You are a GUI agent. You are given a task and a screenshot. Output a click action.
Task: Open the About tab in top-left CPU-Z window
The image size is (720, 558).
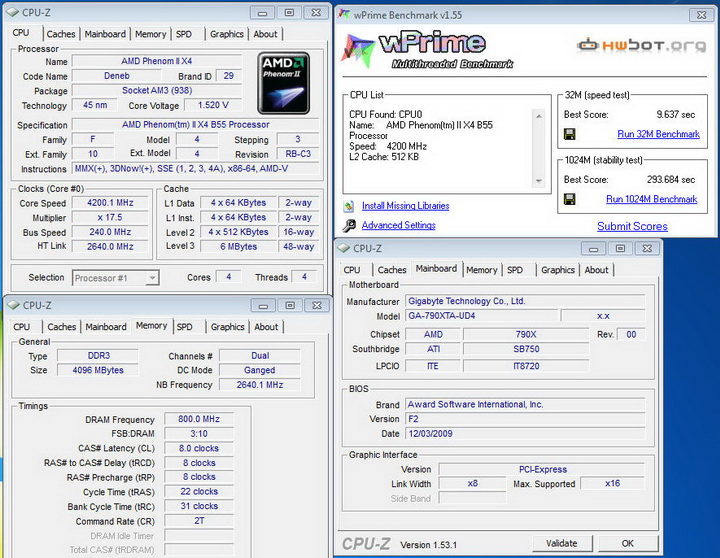coord(265,34)
